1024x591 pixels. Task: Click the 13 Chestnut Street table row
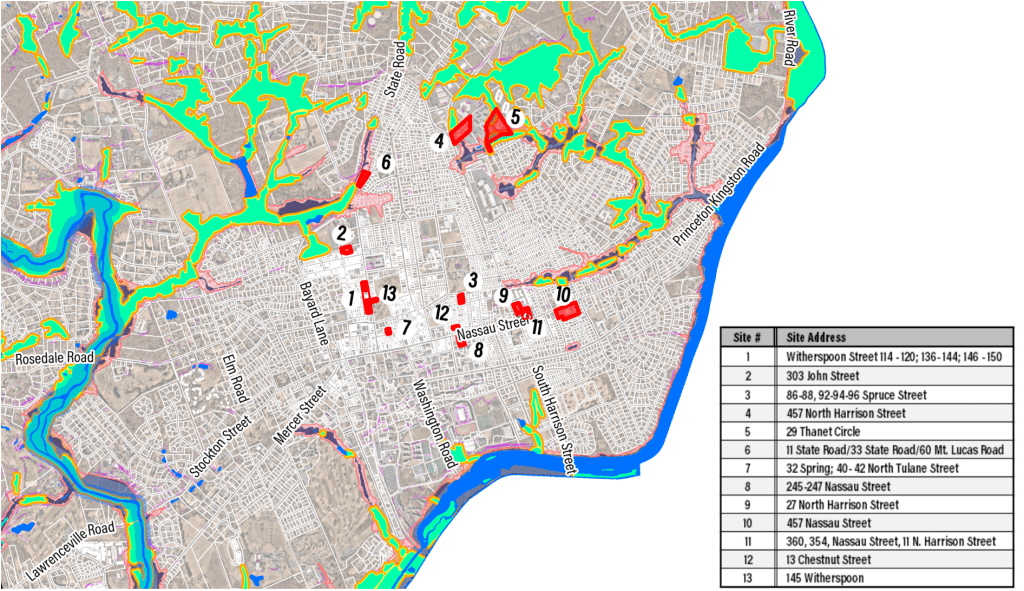point(866,560)
